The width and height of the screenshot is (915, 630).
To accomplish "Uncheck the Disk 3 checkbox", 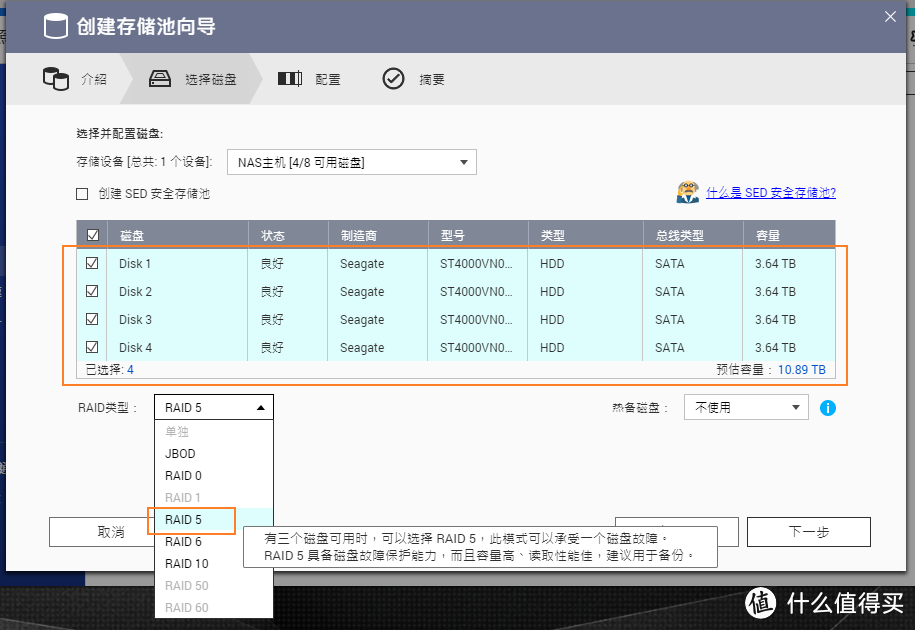I will 92,319.
